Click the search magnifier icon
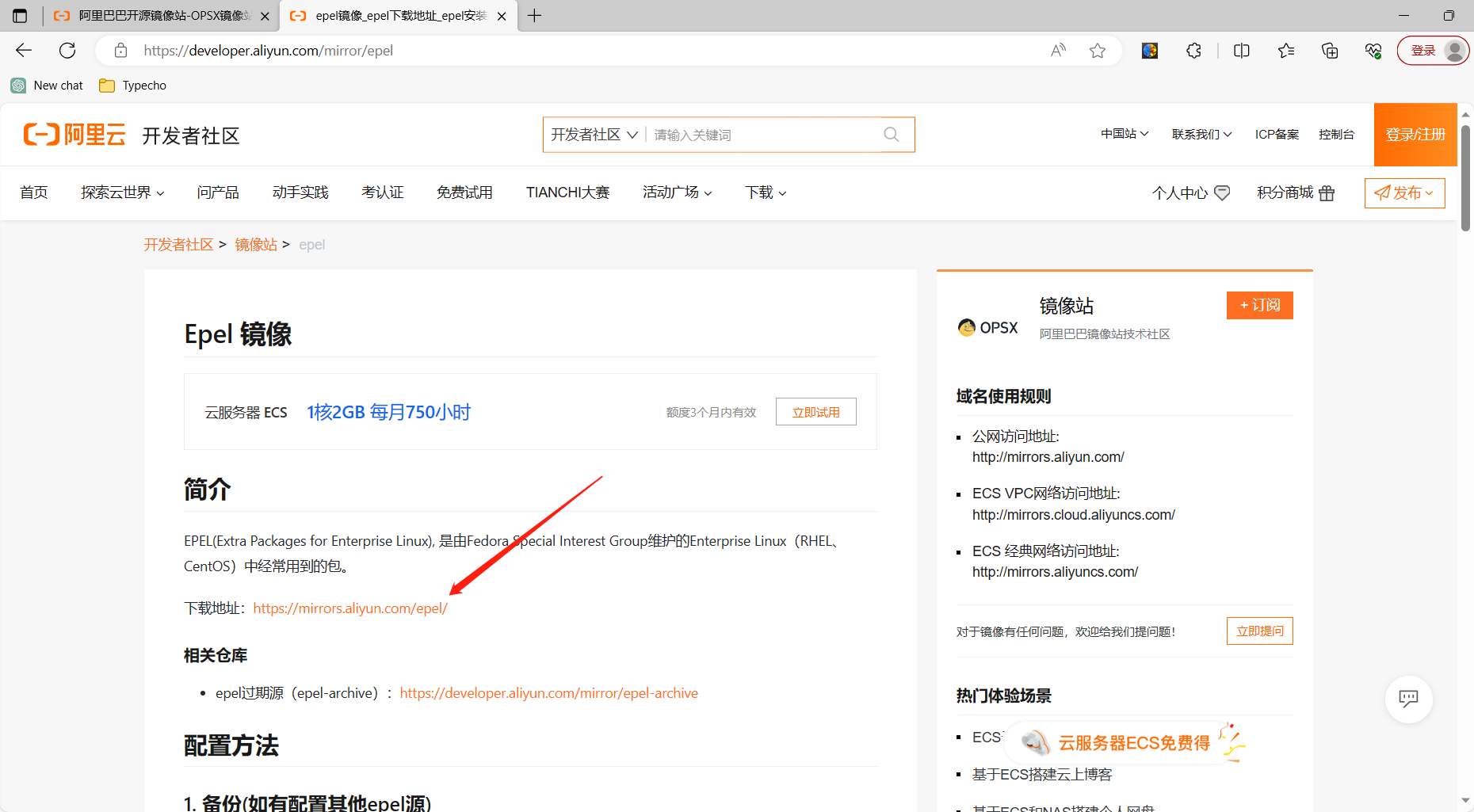1474x812 pixels. click(x=892, y=135)
